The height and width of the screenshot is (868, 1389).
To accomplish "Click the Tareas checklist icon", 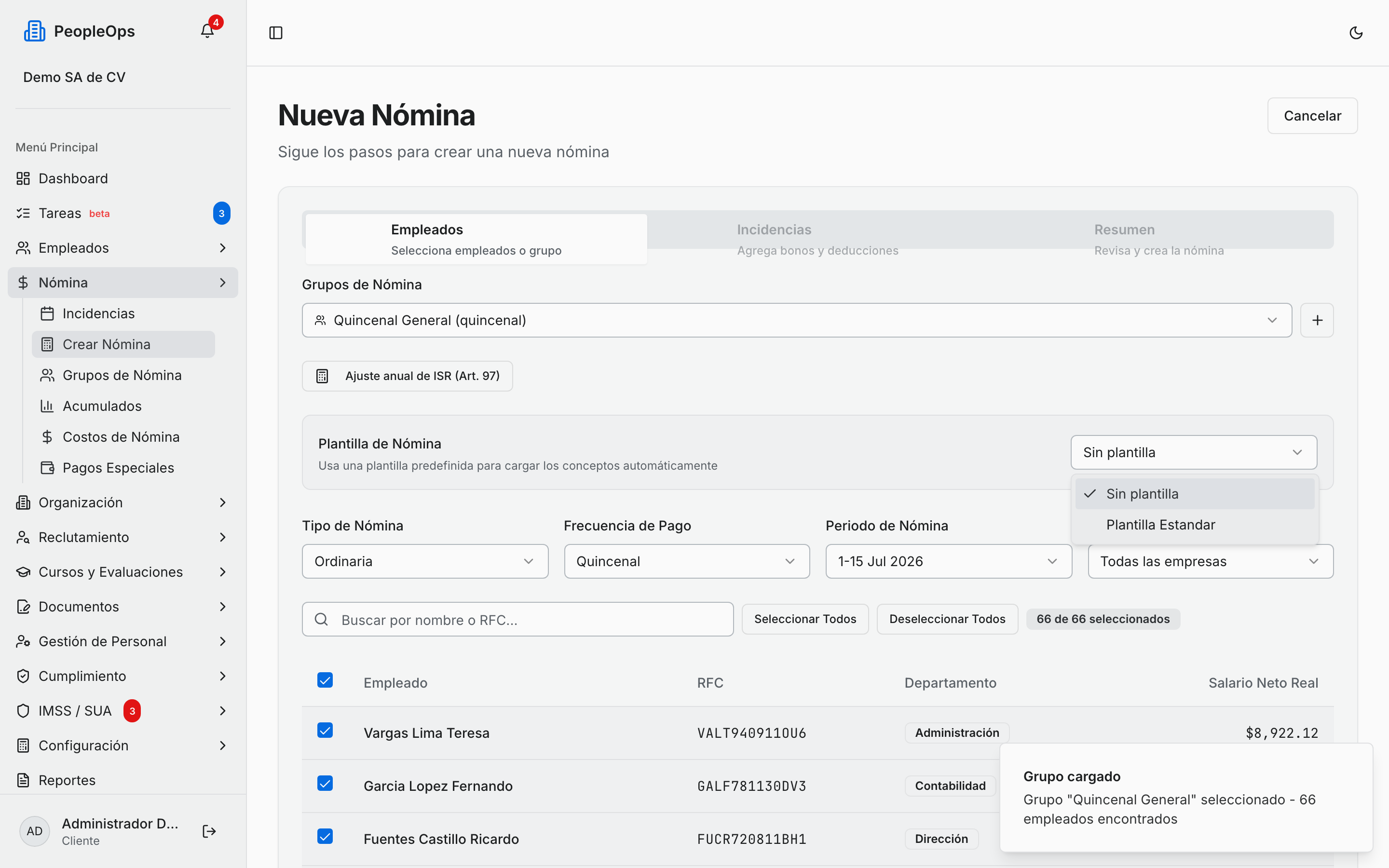I will pyautogui.click(x=23, y=213).
